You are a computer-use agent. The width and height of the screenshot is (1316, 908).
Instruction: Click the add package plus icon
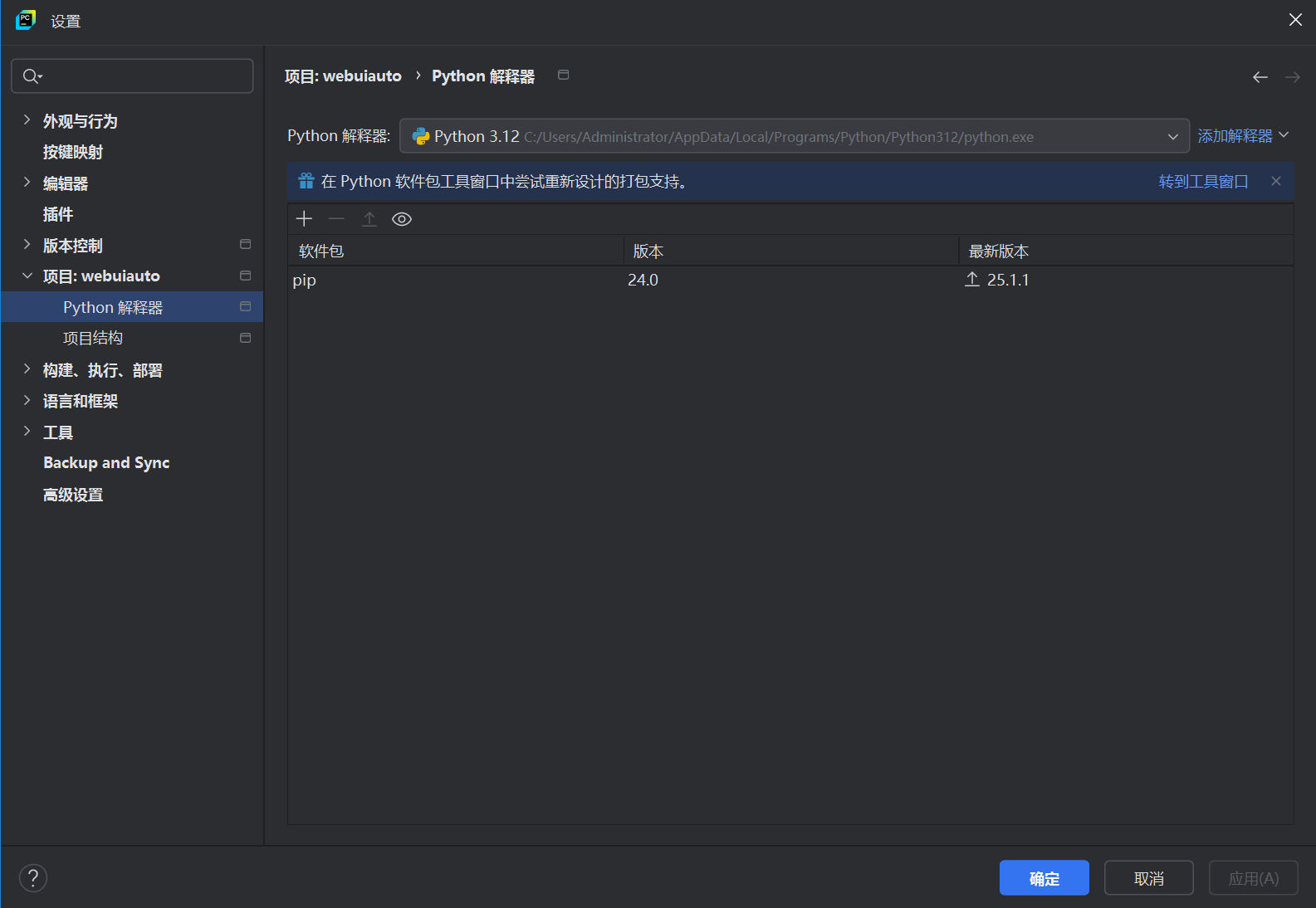(304, 219)
